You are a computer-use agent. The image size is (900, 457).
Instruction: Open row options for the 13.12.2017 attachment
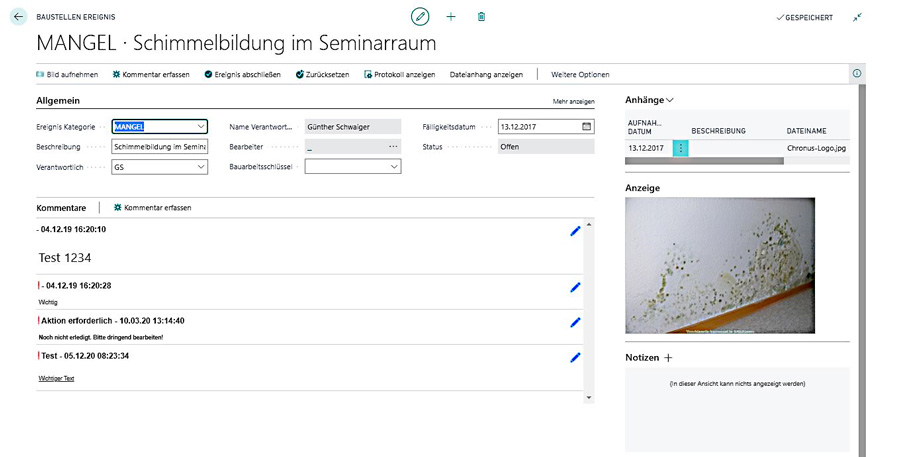coord(681,148)
